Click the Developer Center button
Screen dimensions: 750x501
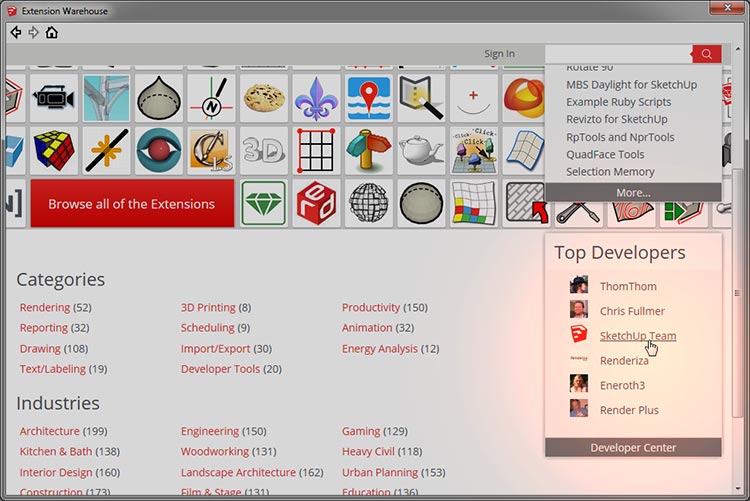point(633,447)
